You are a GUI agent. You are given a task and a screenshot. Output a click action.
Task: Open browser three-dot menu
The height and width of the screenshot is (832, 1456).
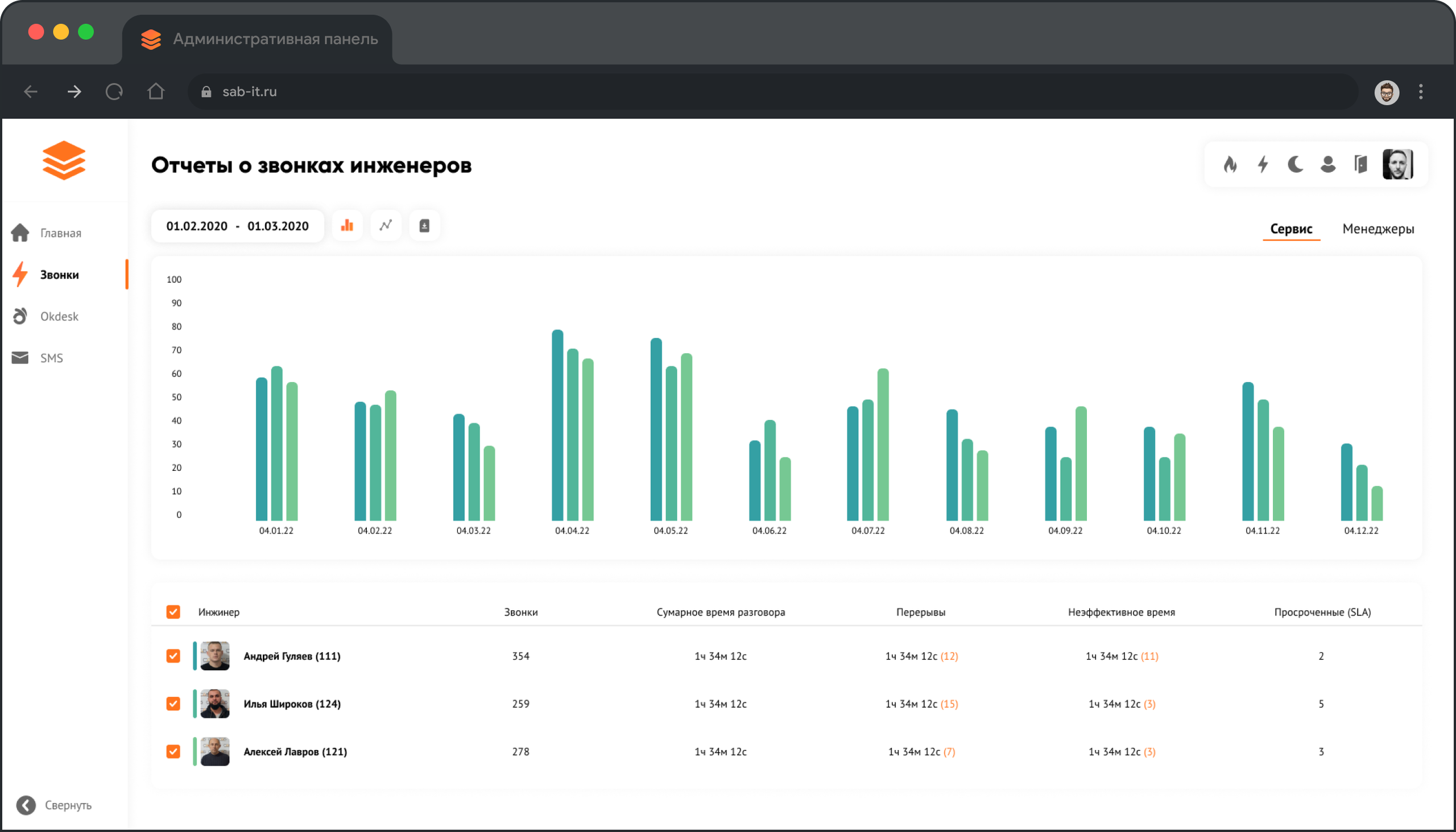pos(1421,92)
